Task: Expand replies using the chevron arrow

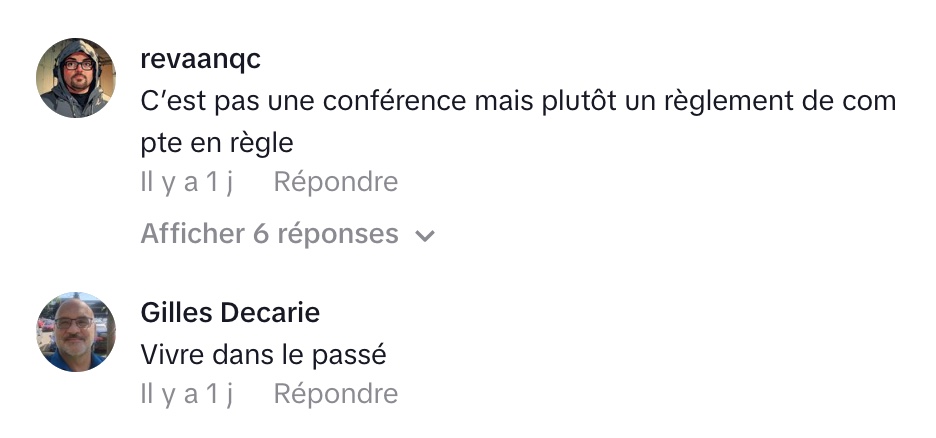Action: [425, 236]
